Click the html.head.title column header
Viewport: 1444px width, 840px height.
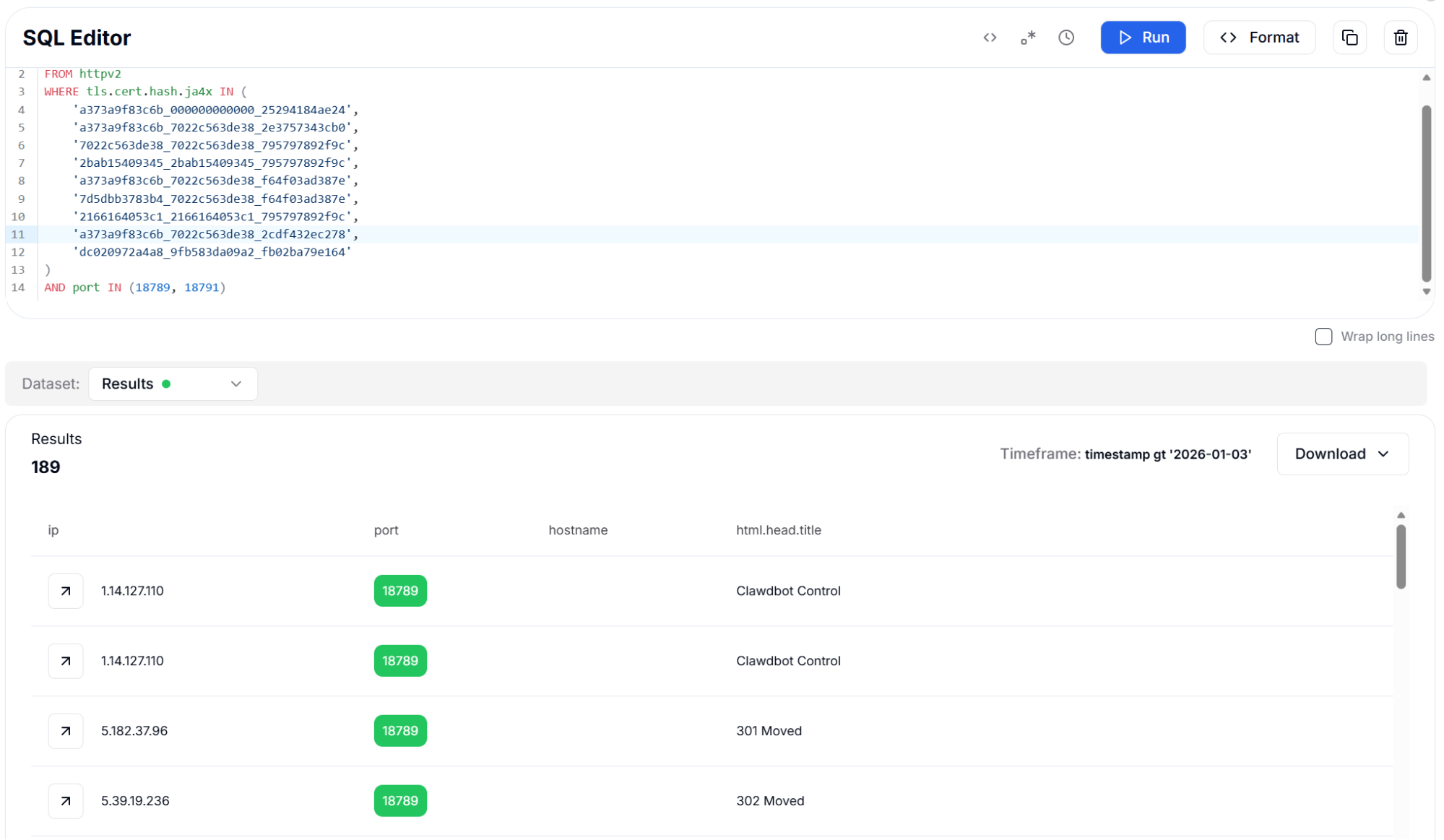tap(778, 530)
